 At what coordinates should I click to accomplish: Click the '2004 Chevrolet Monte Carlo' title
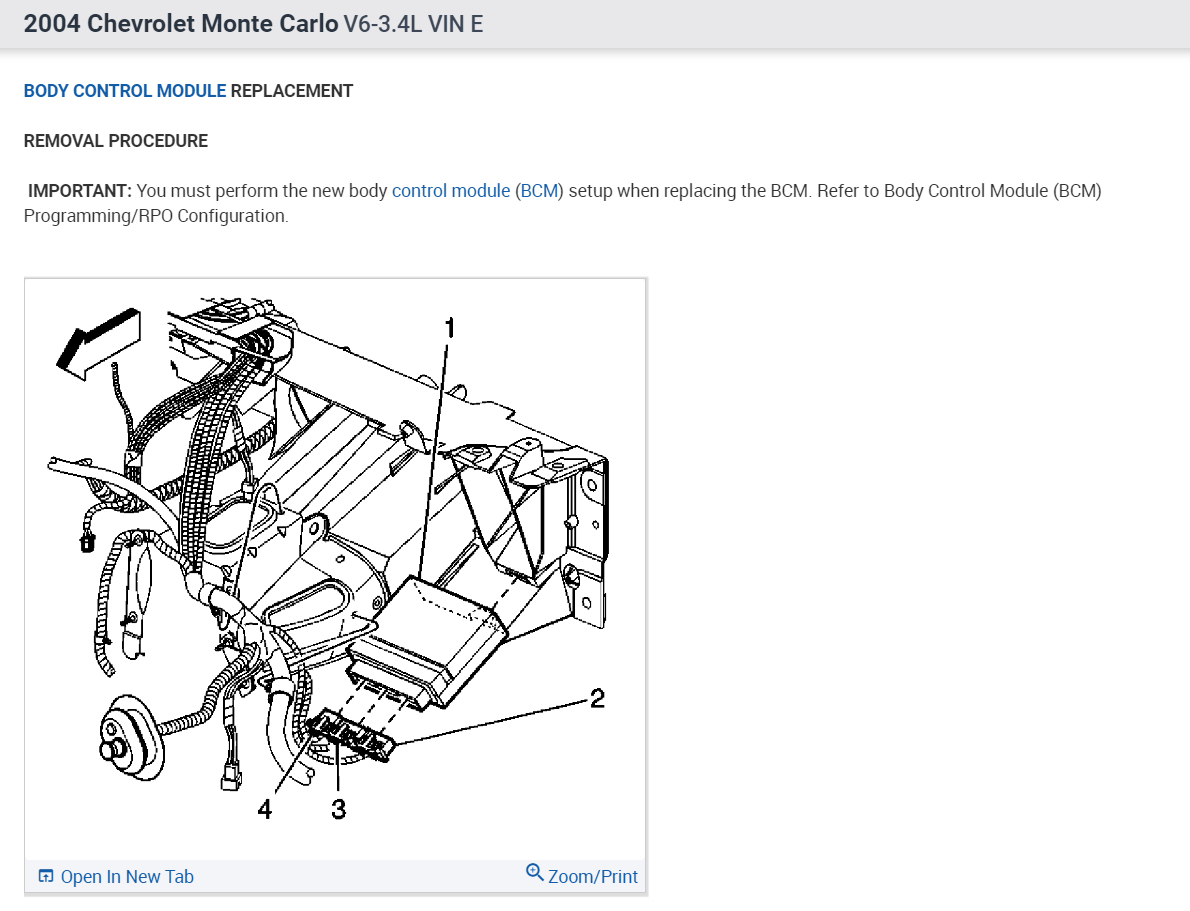pos(181,24)
